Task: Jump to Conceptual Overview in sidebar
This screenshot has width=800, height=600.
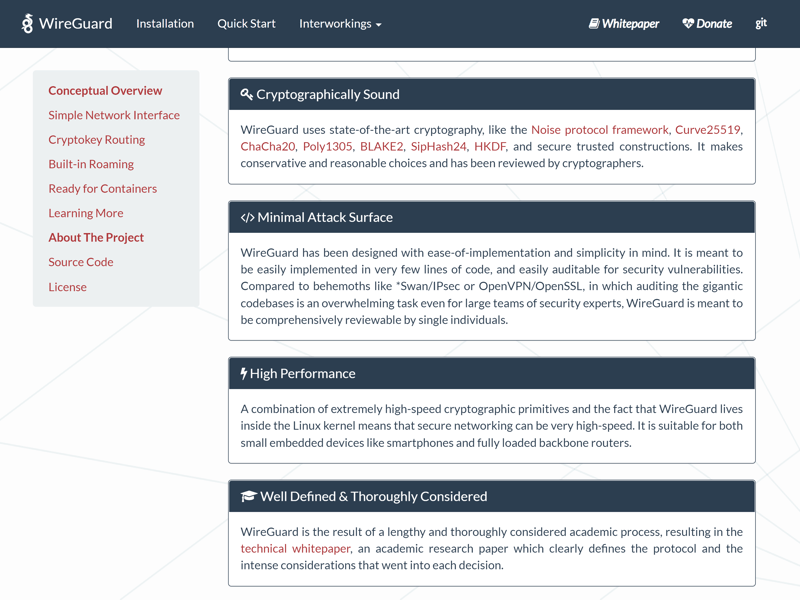Action: click(105, 90)
